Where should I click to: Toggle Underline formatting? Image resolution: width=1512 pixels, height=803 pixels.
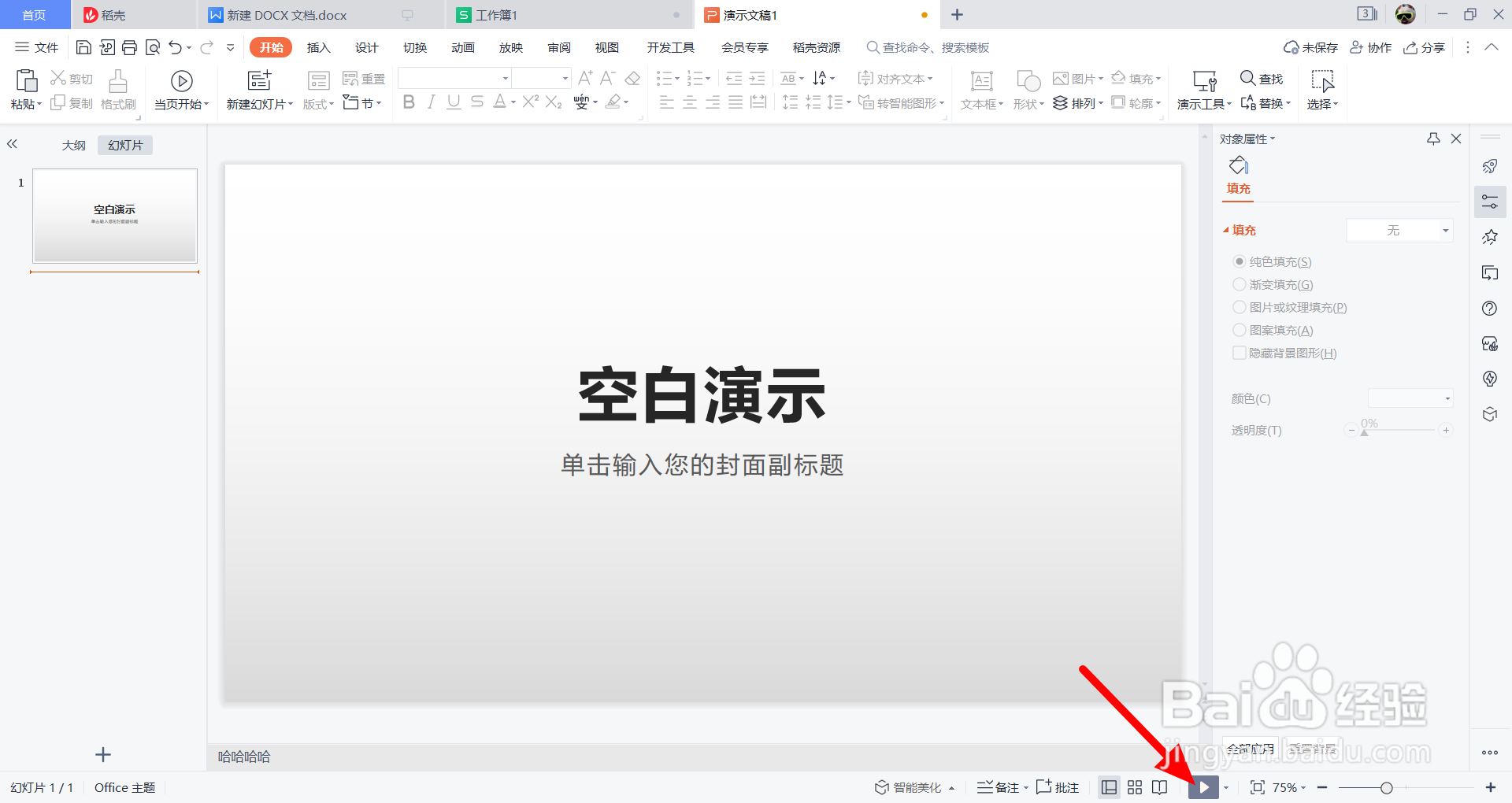[x=454, y=102]
